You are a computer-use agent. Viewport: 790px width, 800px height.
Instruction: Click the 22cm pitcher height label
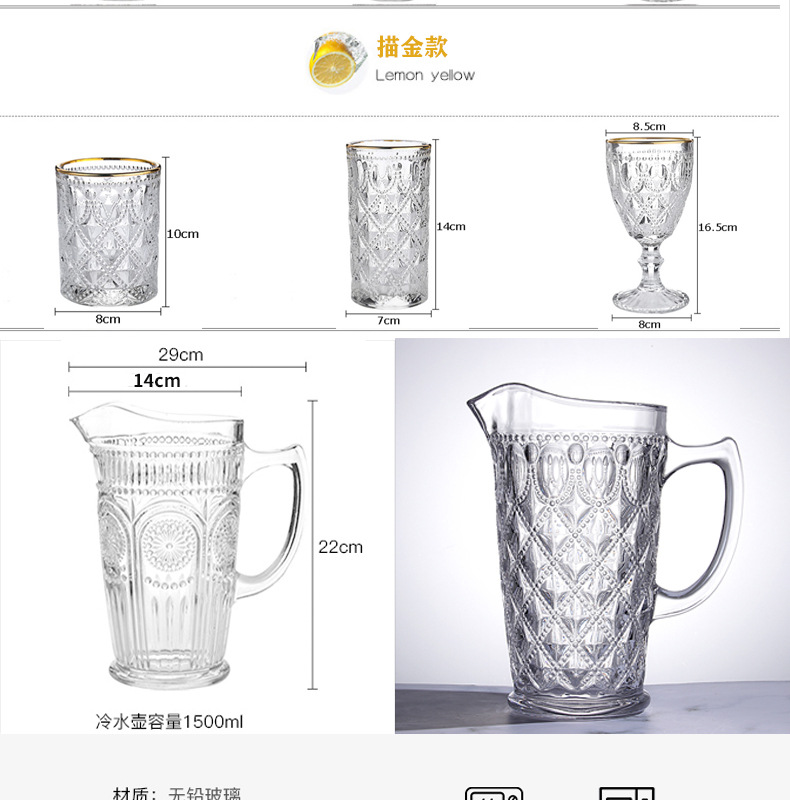click(x=340, y=547)
